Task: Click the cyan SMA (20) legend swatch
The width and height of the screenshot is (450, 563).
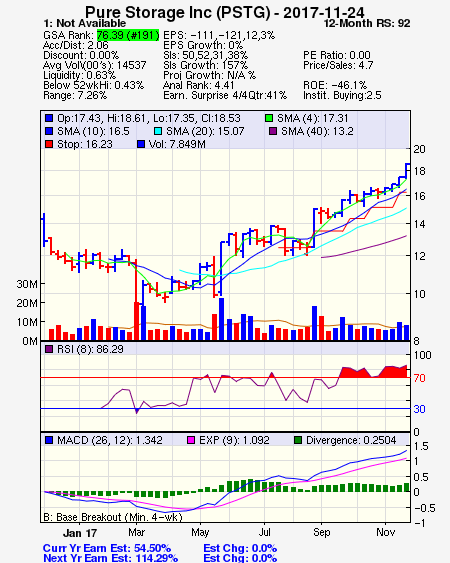Action: tap(158, 131)
